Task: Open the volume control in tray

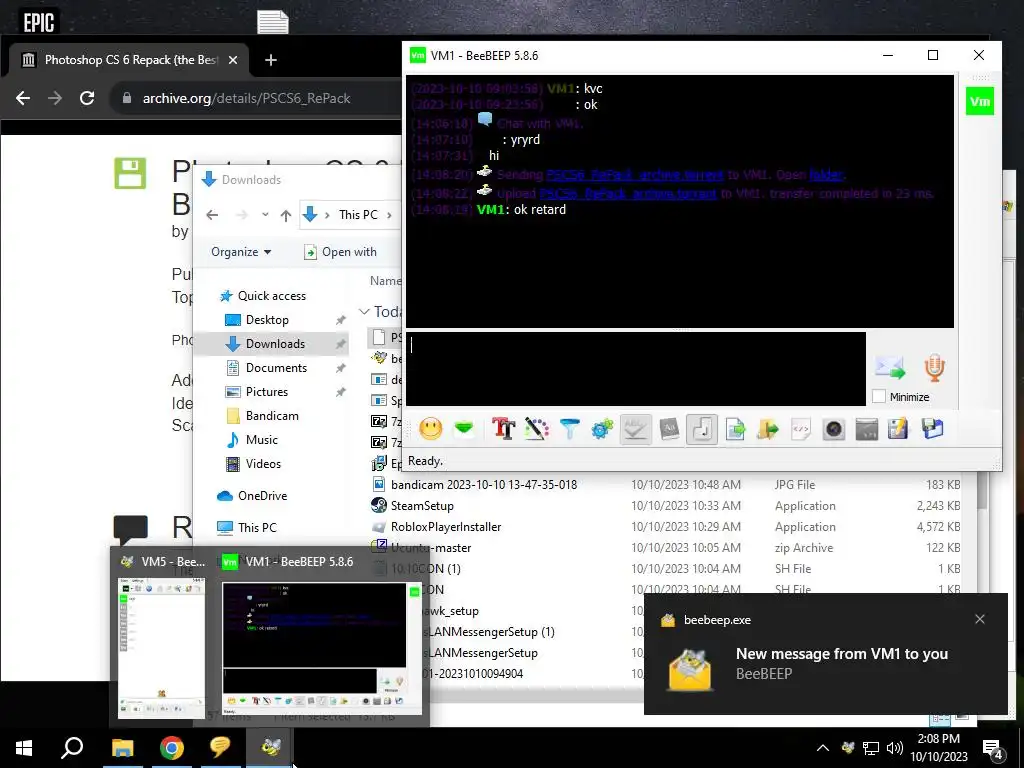Action: click(895, 748)
